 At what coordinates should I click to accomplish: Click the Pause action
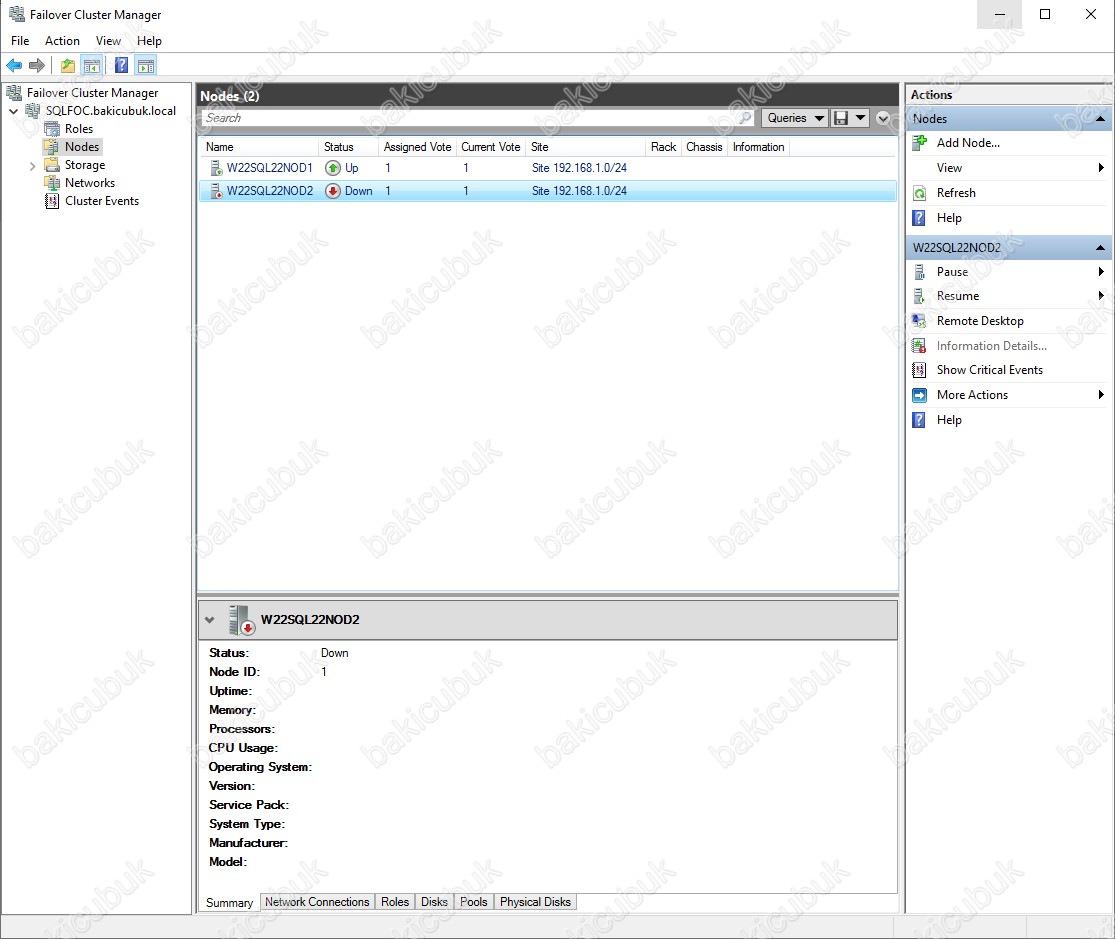click(x=951, y=272)
